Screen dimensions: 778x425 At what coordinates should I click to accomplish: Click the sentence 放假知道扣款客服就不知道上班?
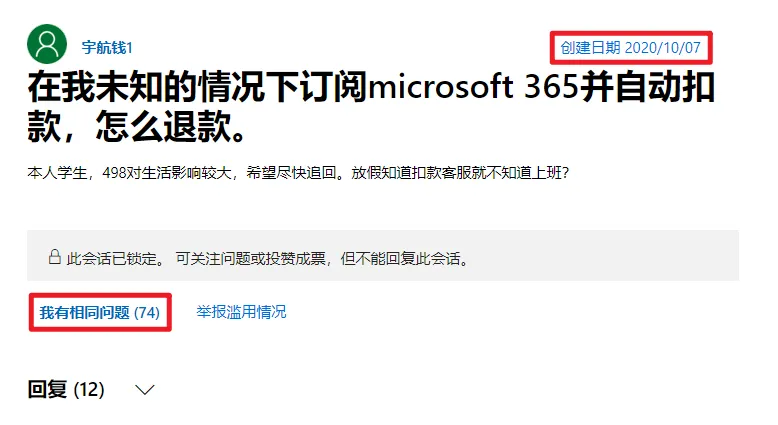(460, 173)
